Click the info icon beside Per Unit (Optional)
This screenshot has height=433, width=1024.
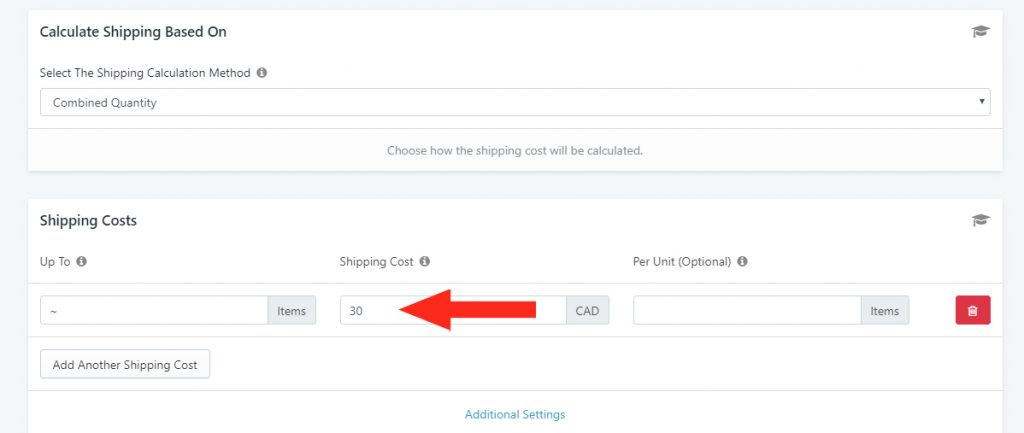(742, 261)
